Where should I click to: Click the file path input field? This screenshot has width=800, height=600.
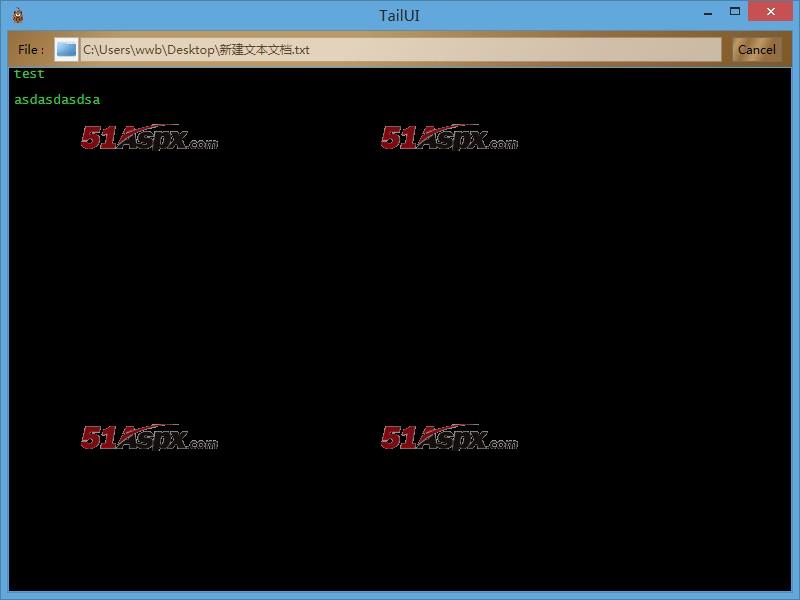[401, 49]
